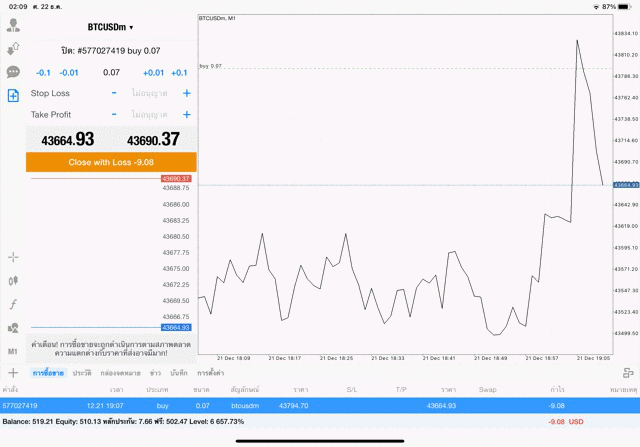Open the accounts profile icon
This screenshot has width=640, height=447.
point(14,25)
